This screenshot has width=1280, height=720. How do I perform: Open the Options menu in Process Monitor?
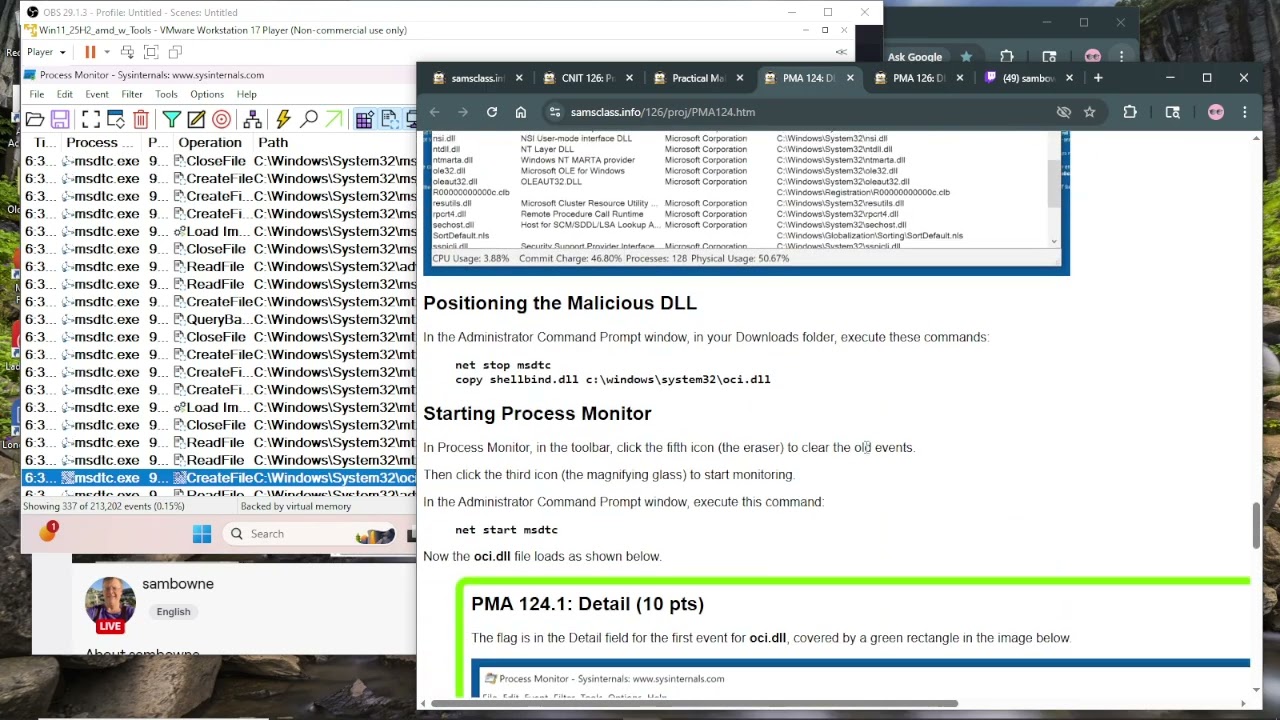click(x=207, y=94)
